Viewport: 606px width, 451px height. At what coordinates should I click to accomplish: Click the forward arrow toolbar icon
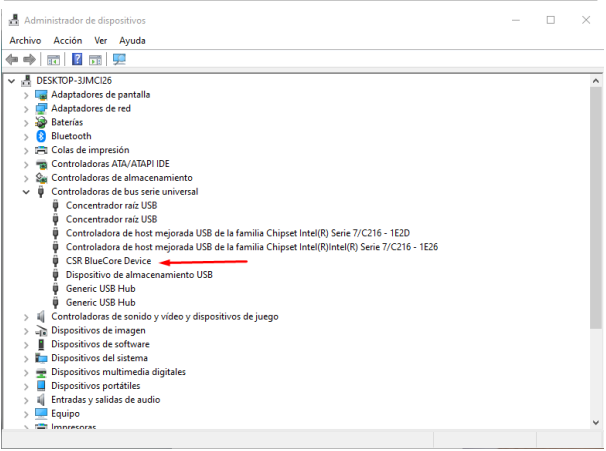click(30, 59)
